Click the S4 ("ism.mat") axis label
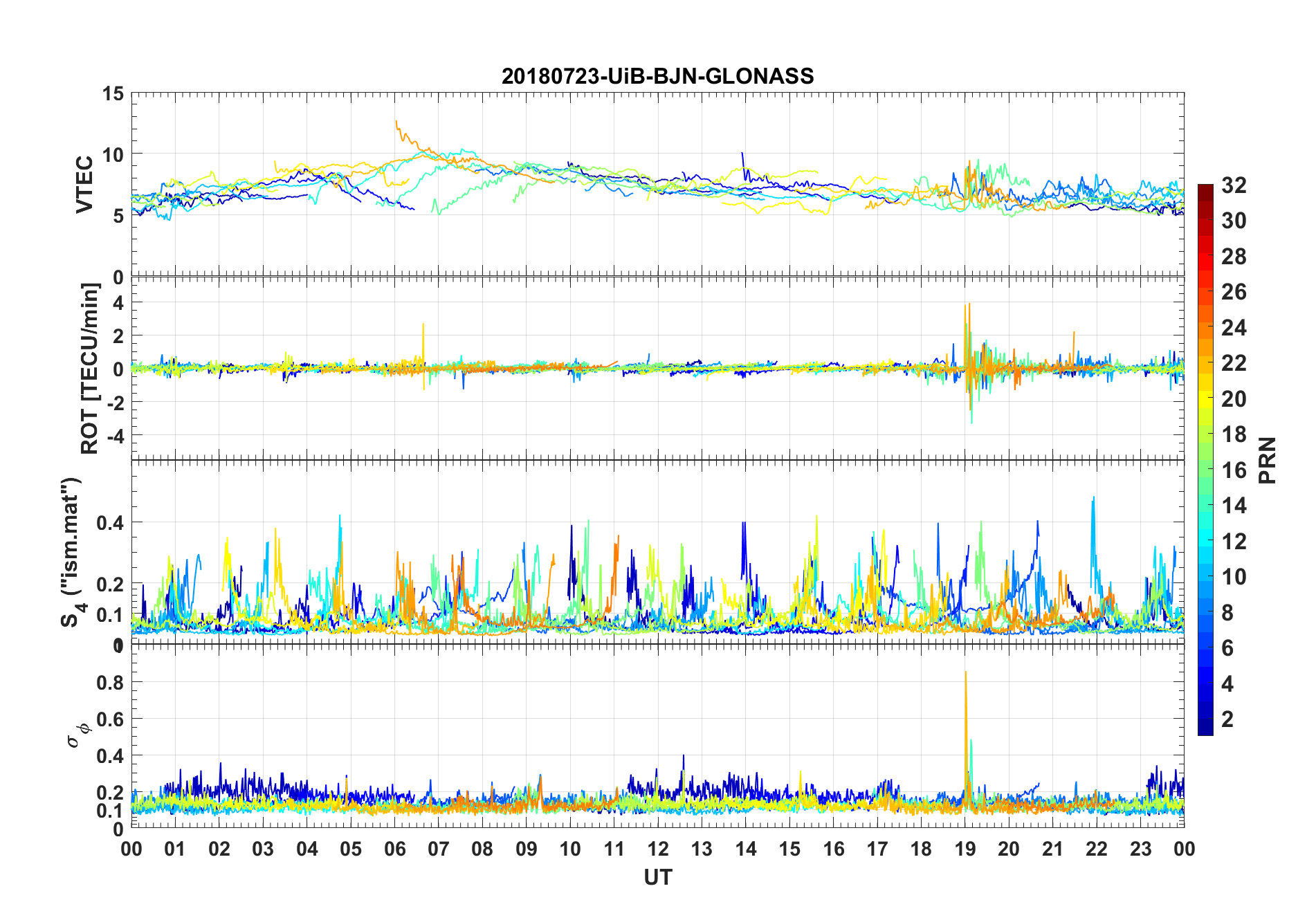Image resolution: width=1316 pixels, height=920 pixels. (x=73, y=553)
